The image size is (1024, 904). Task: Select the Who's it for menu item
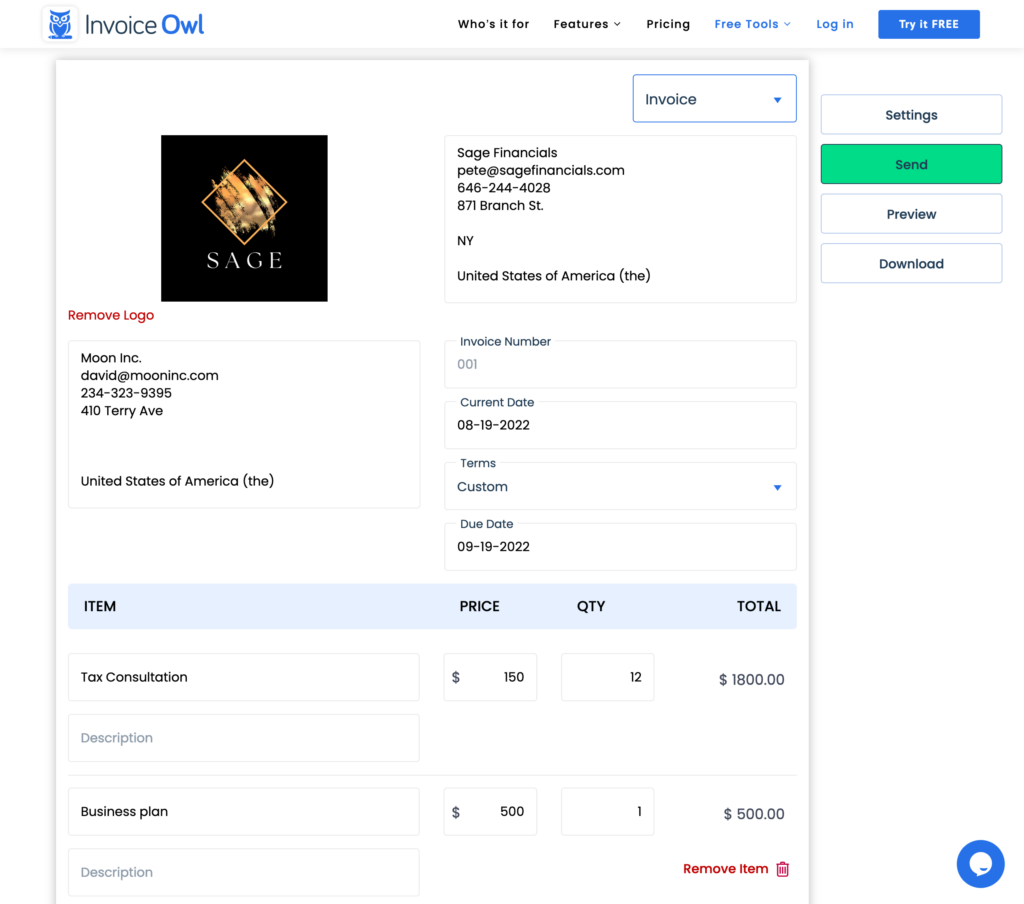pos(493,24)
